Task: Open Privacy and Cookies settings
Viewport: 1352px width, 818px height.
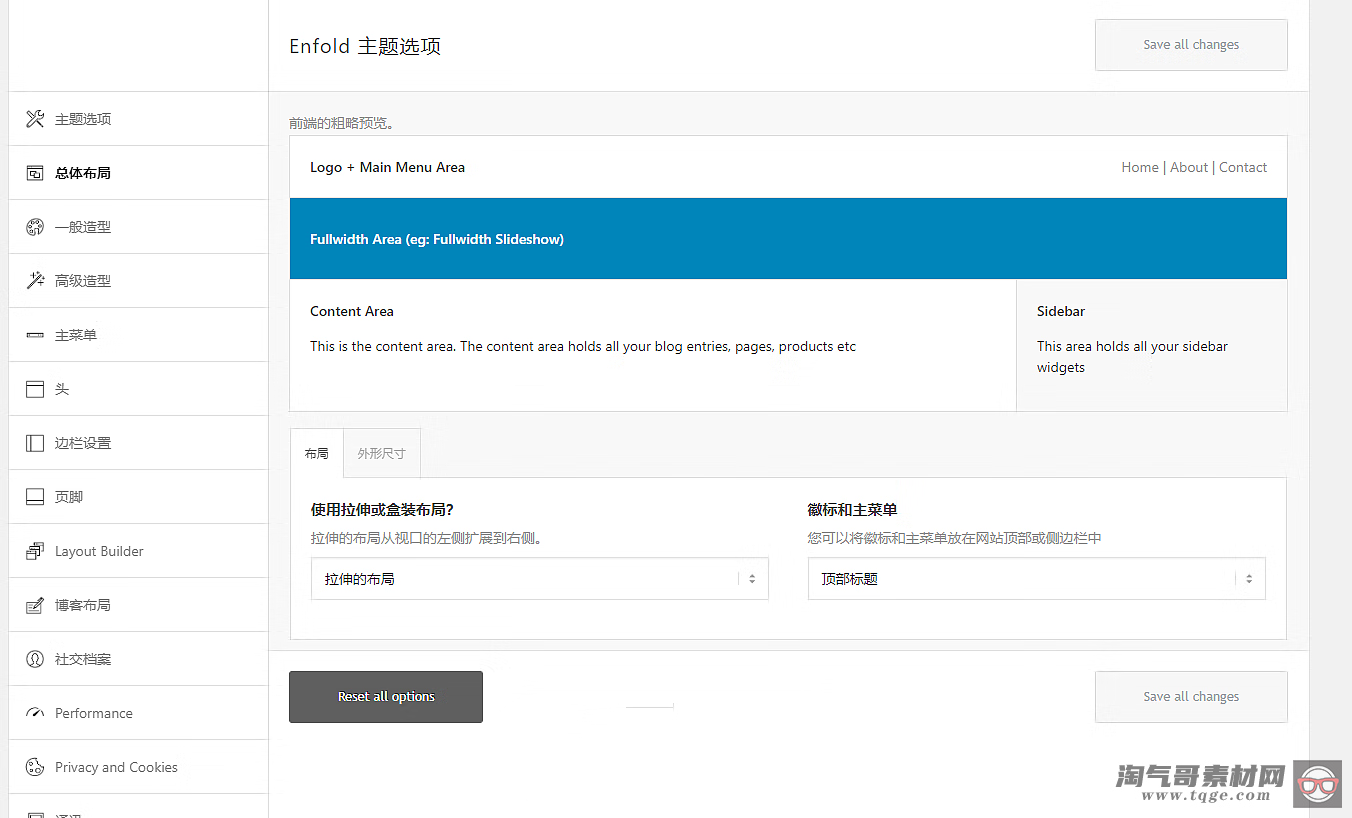Action: 138,767
